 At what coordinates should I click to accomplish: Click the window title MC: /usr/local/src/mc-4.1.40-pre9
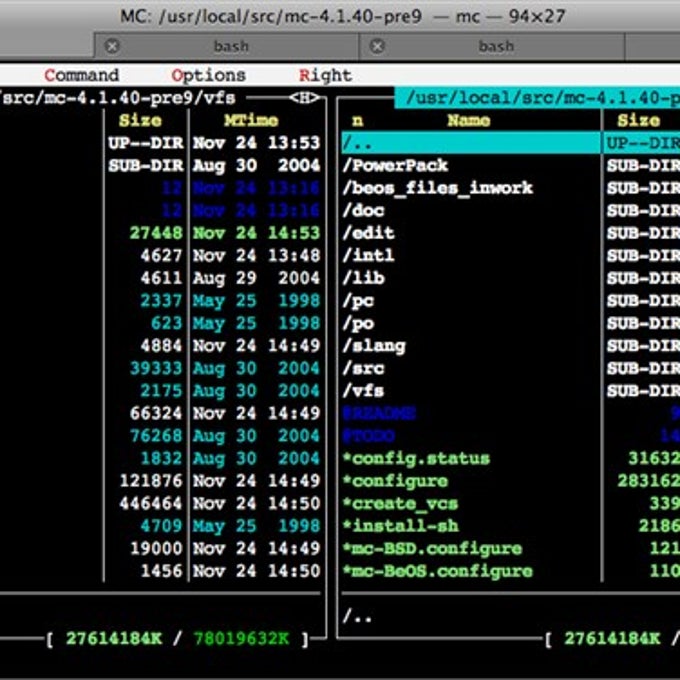(271, 16)
